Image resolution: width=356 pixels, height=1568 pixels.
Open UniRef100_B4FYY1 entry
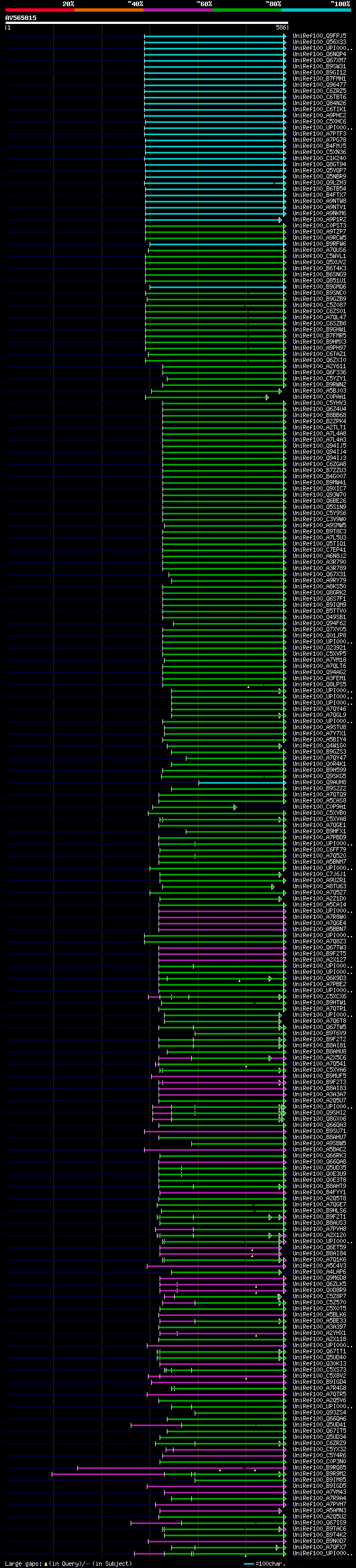(319, 1193)
